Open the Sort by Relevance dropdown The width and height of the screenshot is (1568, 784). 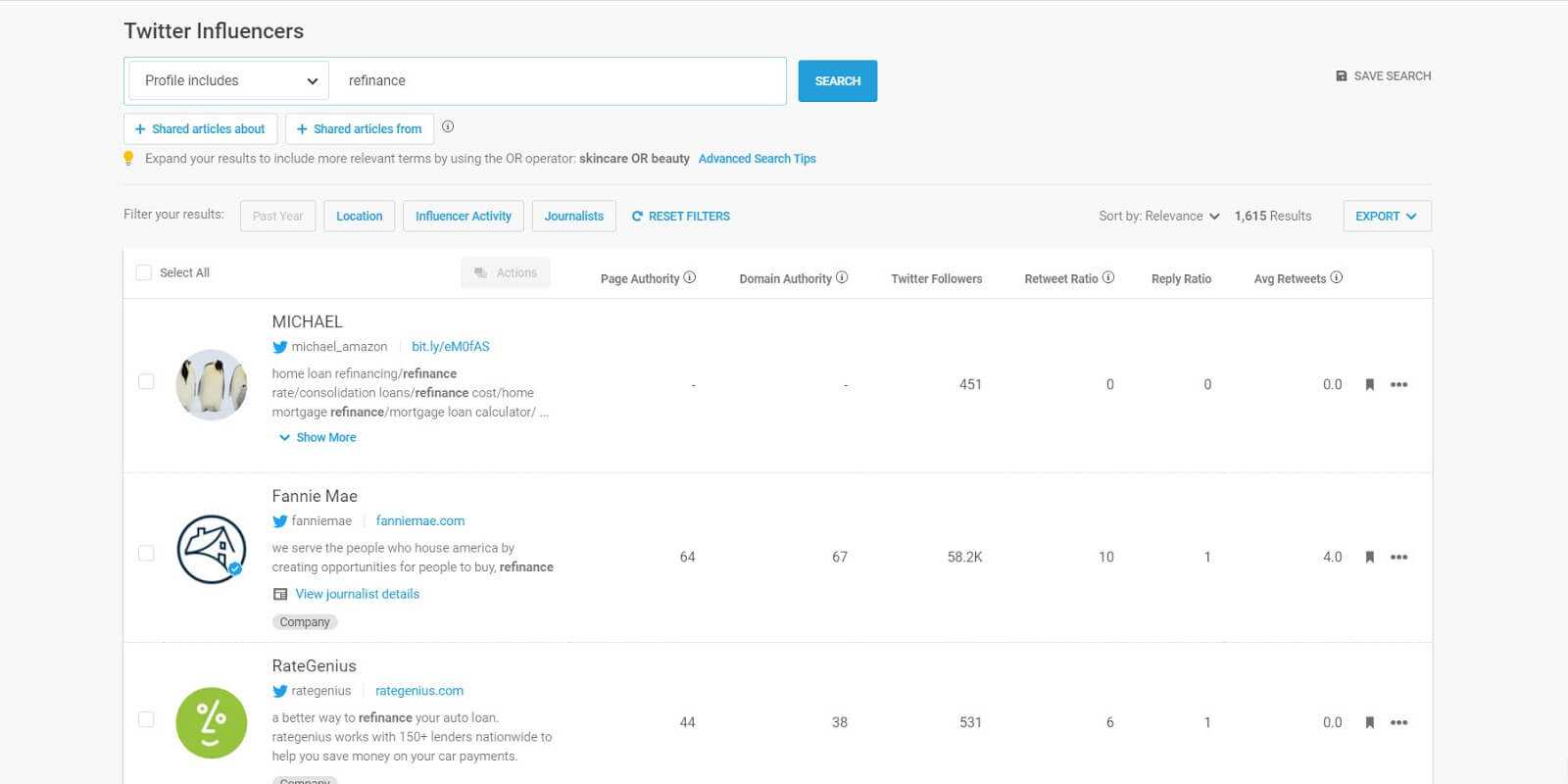click(1158, 216)
